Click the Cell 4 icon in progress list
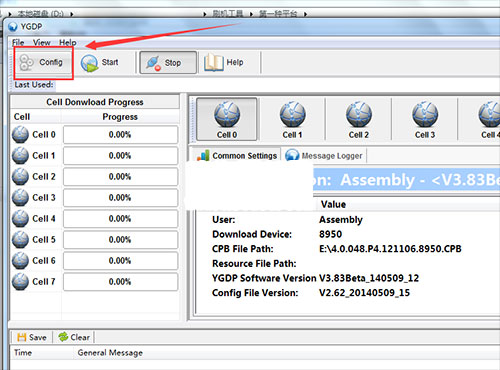 [x=20, y=219]
